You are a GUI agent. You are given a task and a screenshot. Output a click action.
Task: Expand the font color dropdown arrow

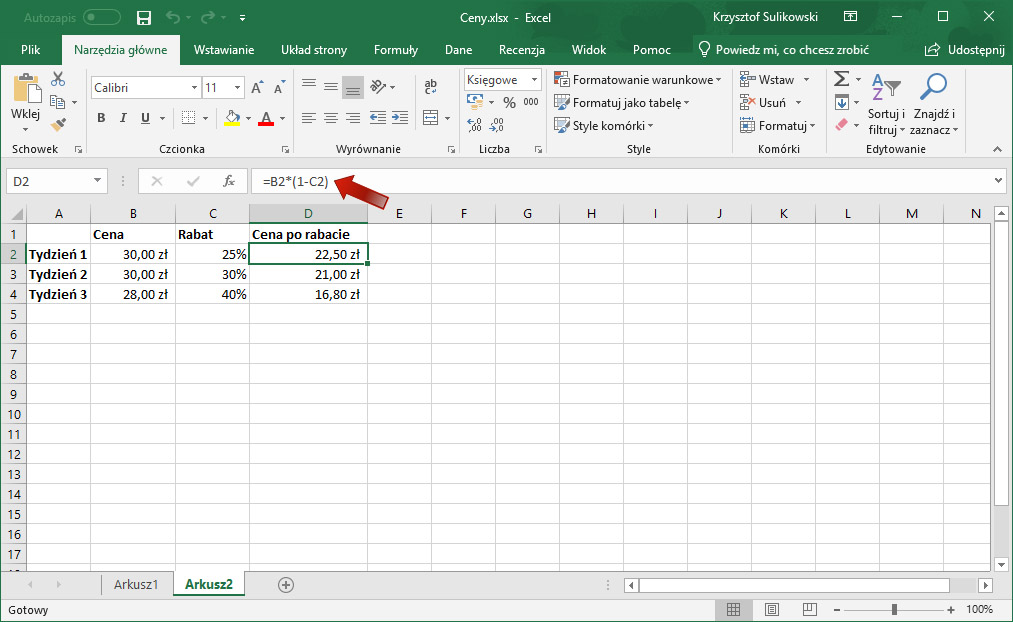(280, 119)
